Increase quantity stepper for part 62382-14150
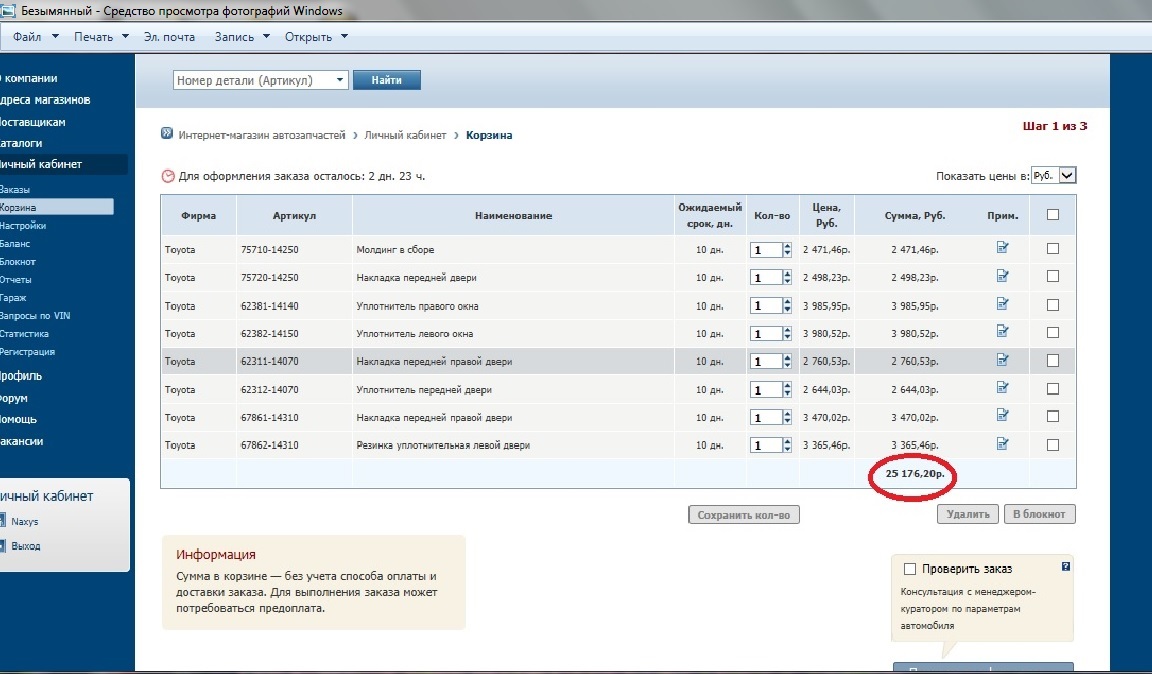The image size is (1152, 674). pyautogui.click(x=787, y=330)
